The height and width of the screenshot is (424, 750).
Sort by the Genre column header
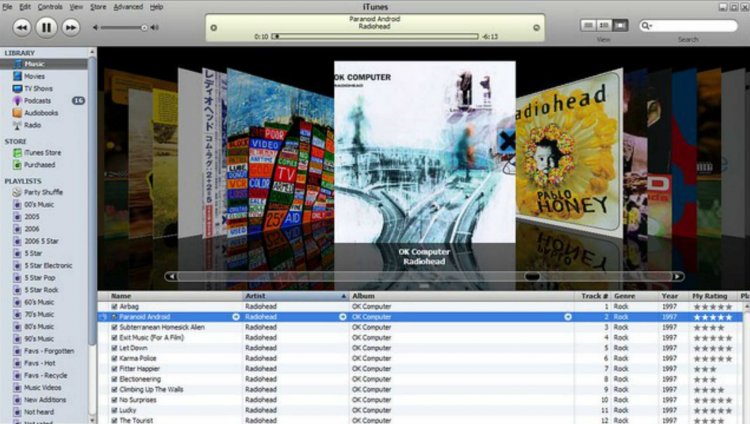coord(635,296)
